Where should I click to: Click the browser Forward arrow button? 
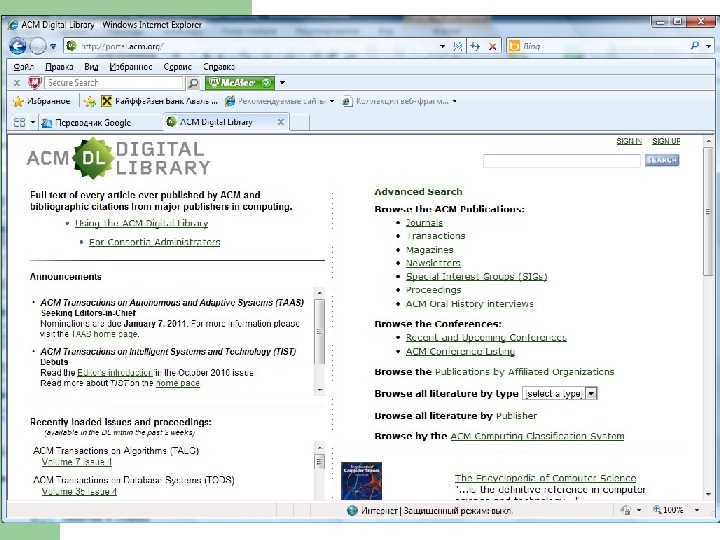(x=38, y=46)
